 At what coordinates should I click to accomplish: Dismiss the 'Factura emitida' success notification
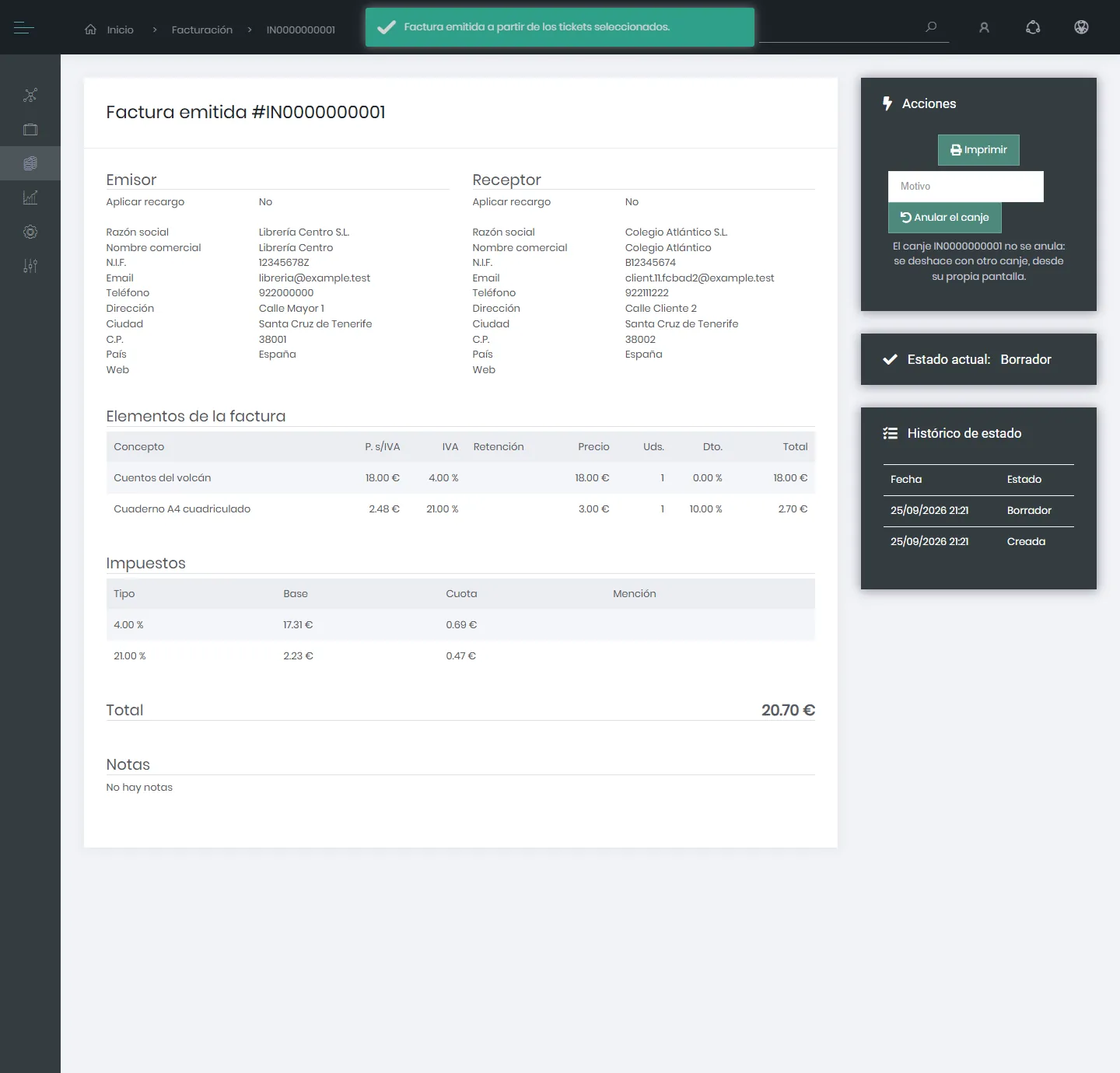click(560, 27)
